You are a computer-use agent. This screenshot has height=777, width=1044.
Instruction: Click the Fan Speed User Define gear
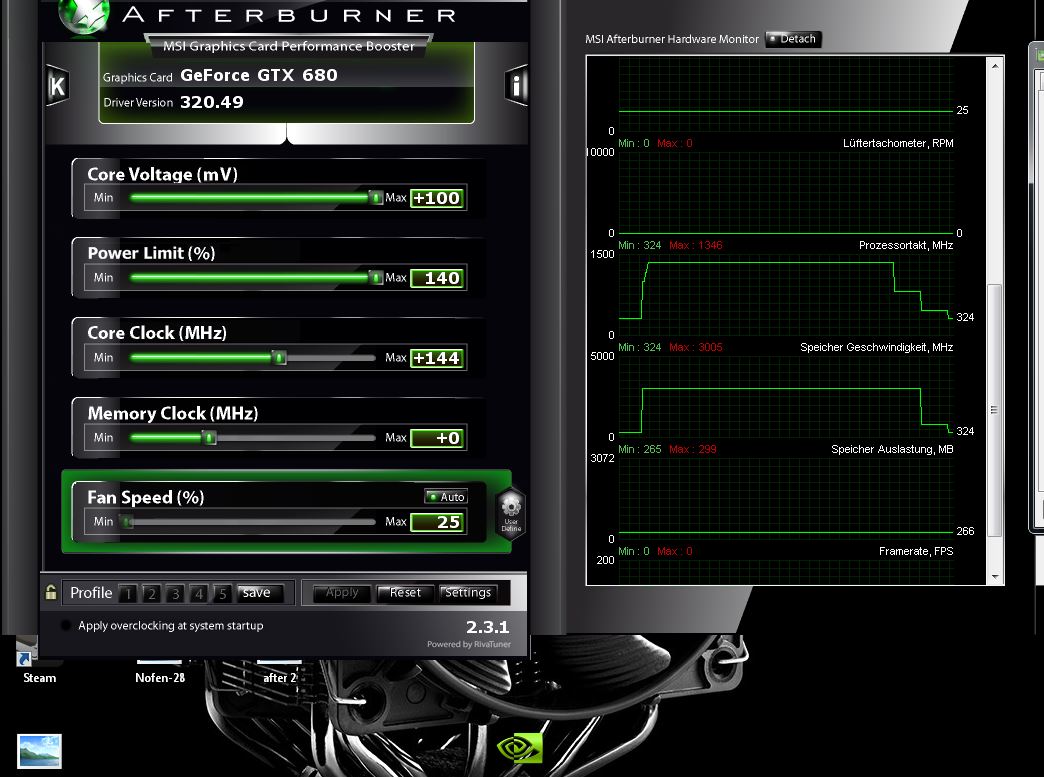(511, 513)
